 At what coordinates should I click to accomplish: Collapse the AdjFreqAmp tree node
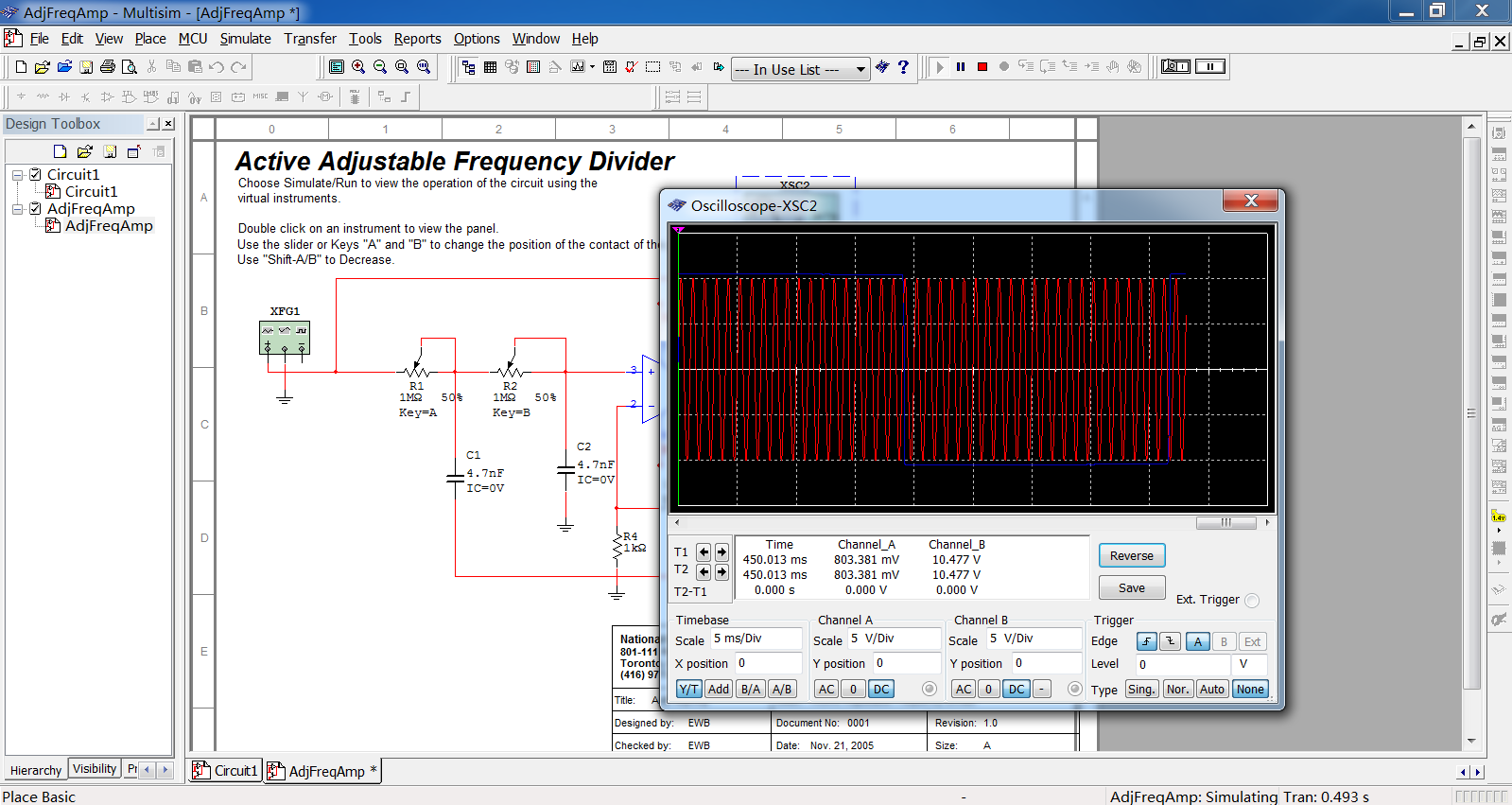click(17, 209)
